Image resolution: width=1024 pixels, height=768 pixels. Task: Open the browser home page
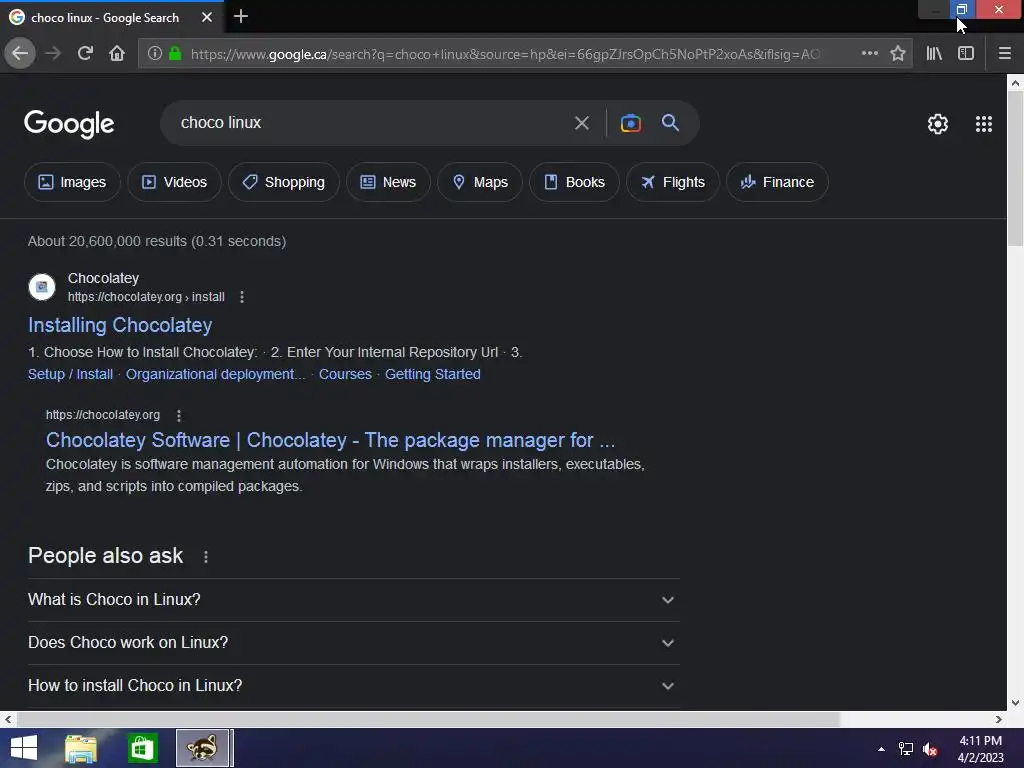click(117, 54)
